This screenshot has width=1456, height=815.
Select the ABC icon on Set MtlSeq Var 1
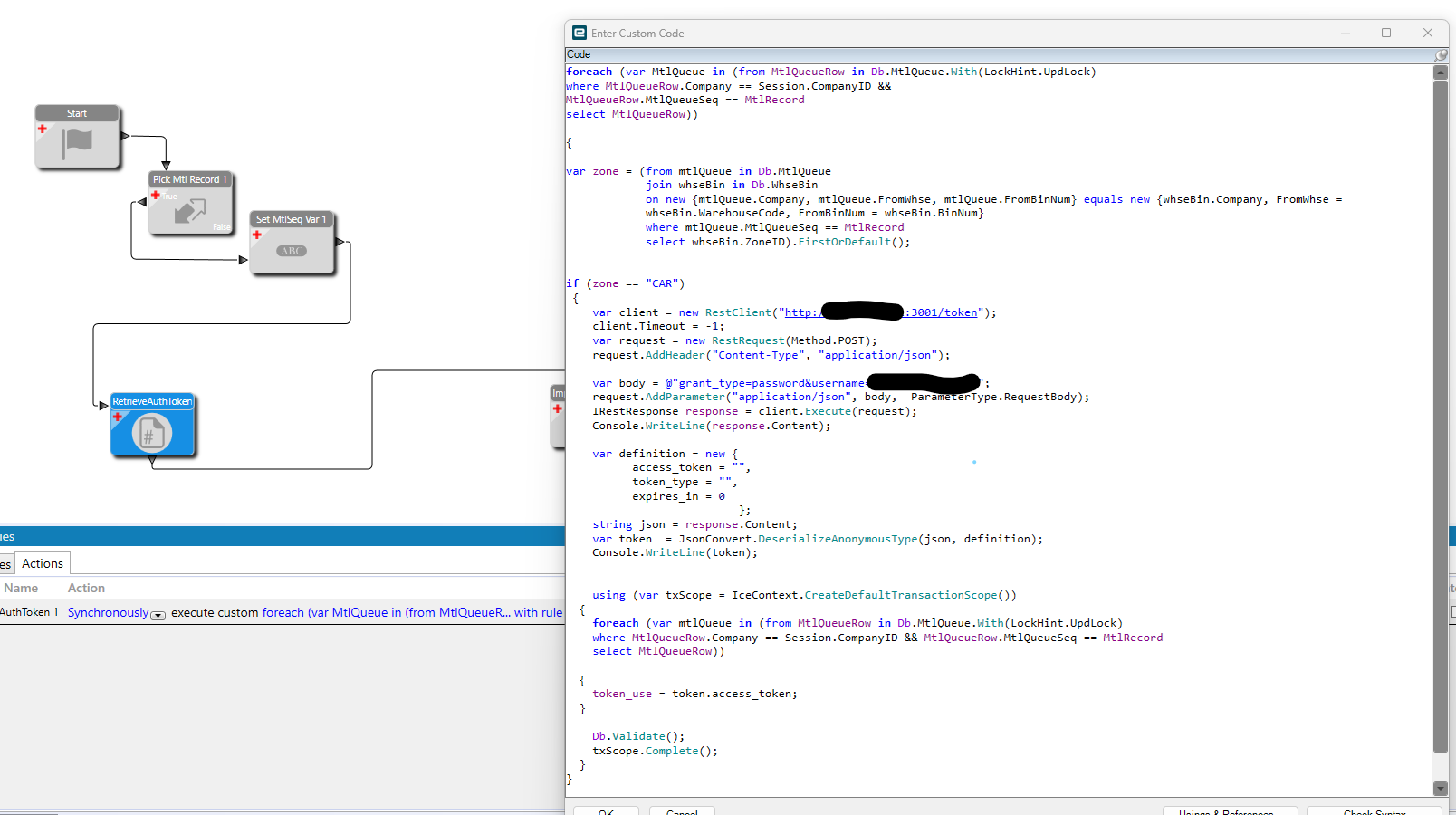pyautogui.click(x=292, y=251)
